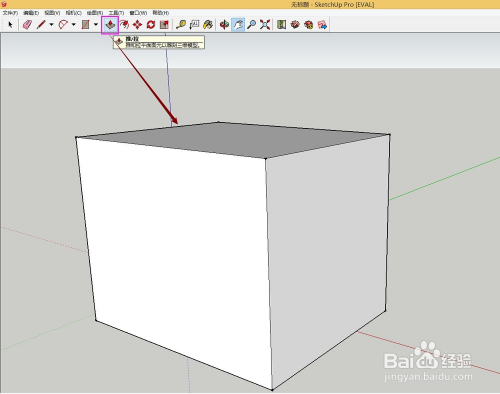Pick the Scale tool
The image size is (500, 394).
point(164,25)
